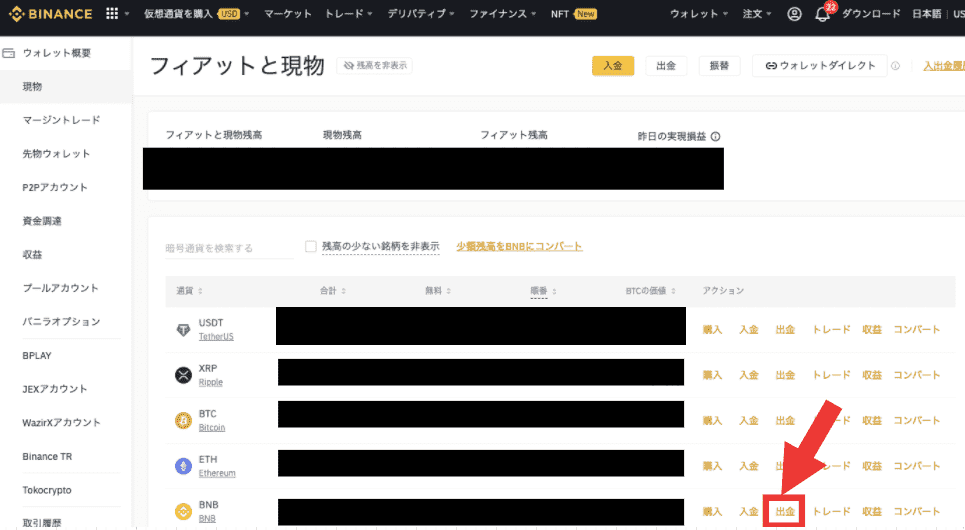The image size is (965, 530).
Task: Click 入金 in the BTC row
Action: coord(748,420)
